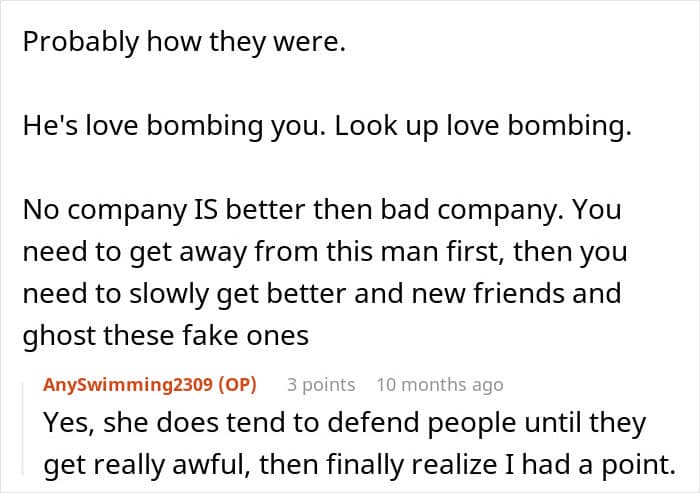Click the "3 points" comment score
Viewport: 700px width, 493px height.
point(320,385)
